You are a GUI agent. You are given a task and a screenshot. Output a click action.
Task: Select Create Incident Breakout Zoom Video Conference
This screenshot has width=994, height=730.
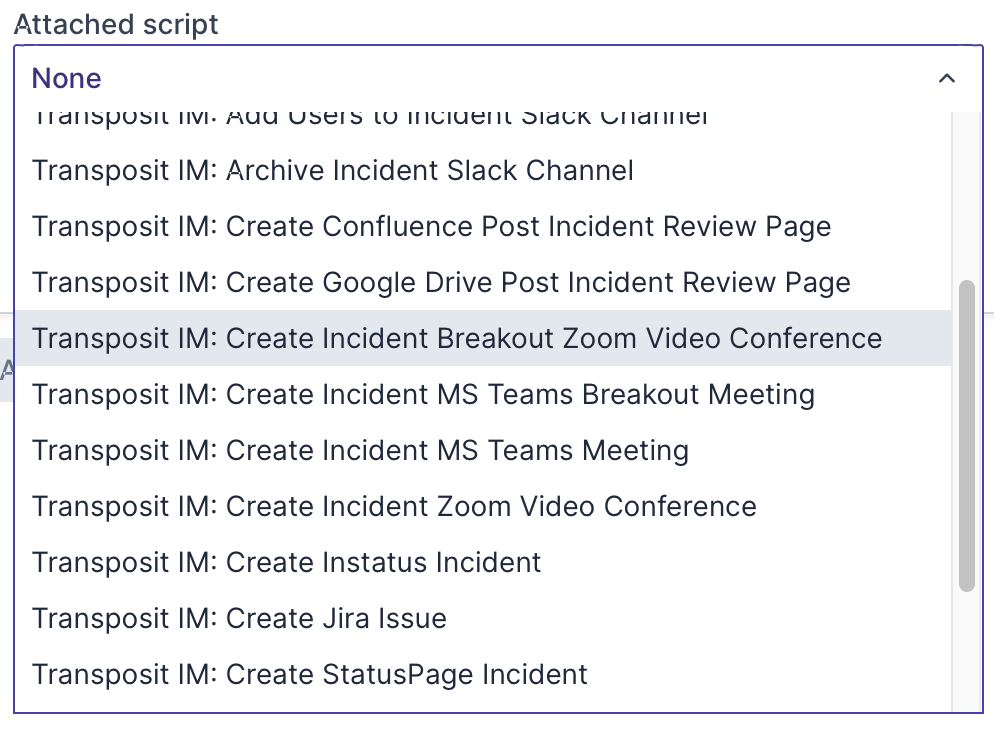pyautogui.click(x=457, y=339)
